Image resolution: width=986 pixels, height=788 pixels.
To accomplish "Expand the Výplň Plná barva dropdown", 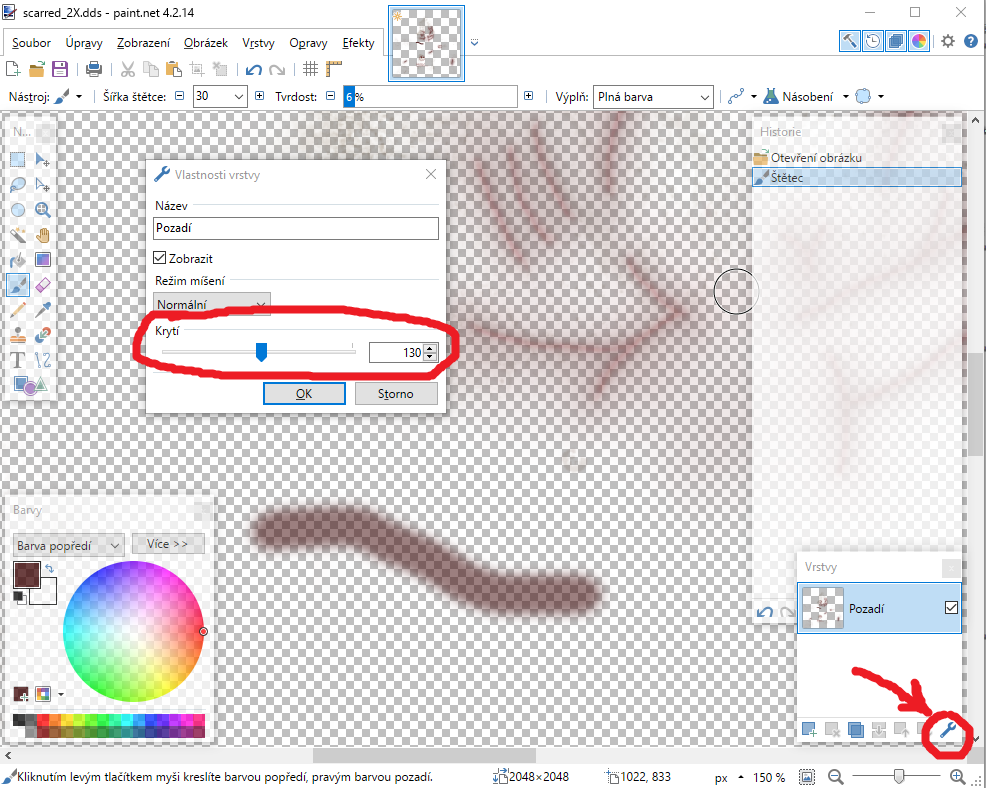I will 653,97.
